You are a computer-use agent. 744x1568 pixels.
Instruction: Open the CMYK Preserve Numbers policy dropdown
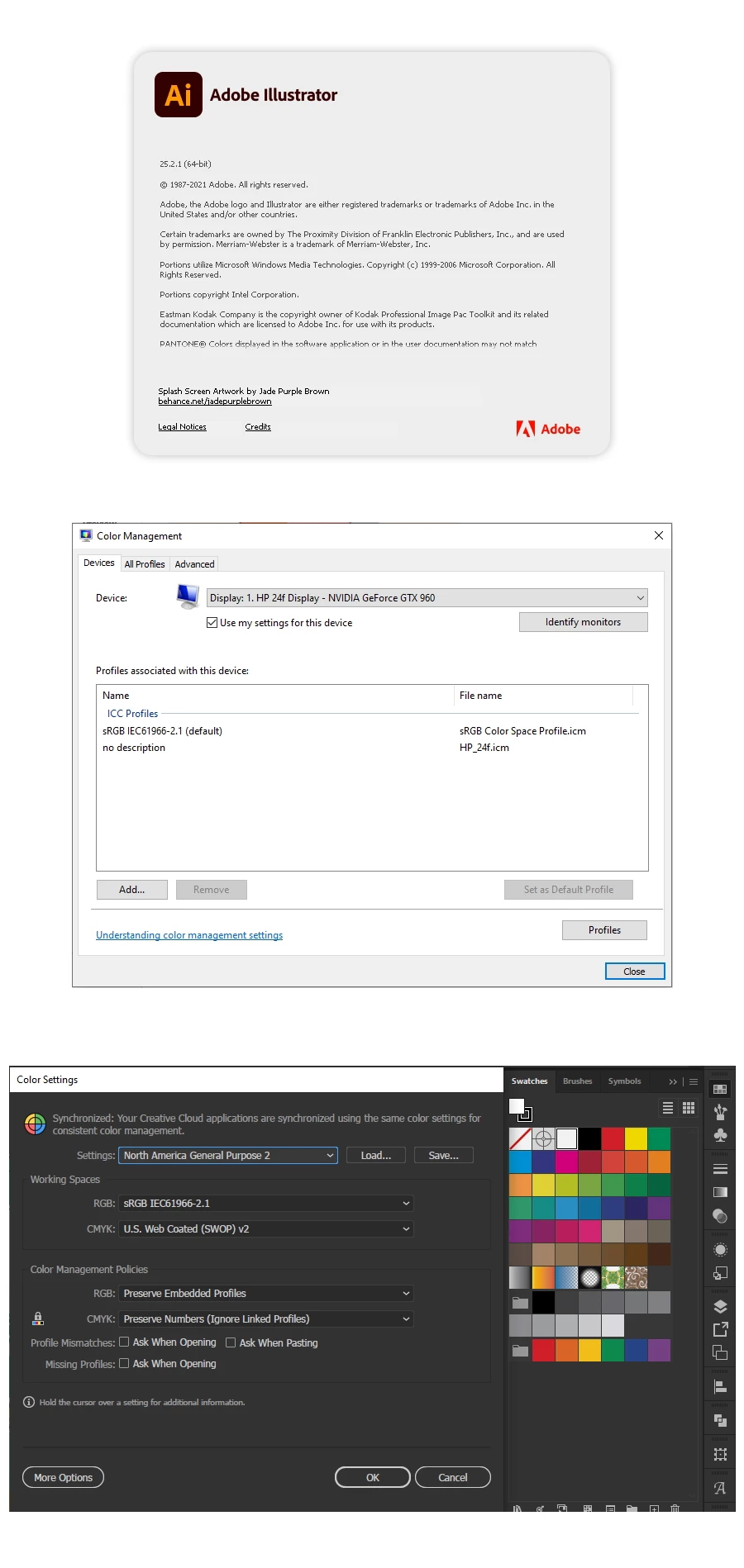pyautogui.click(x=266, y=1319)
